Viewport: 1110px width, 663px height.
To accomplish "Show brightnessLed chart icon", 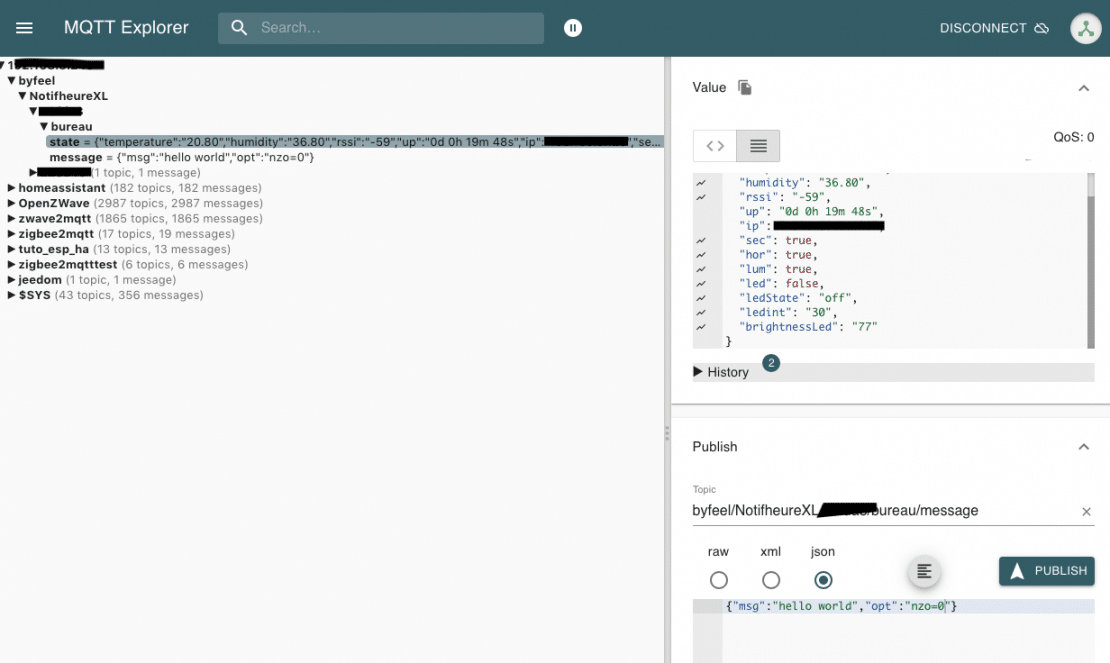I will (701, 327).
